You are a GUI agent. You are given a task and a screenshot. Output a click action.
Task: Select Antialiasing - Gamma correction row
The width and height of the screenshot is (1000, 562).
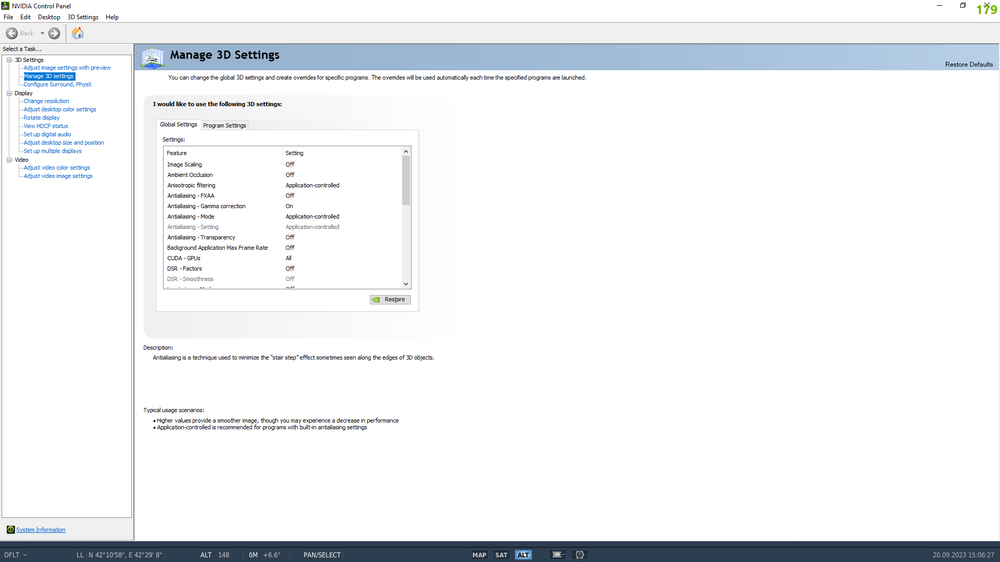(x=283, y=206)
